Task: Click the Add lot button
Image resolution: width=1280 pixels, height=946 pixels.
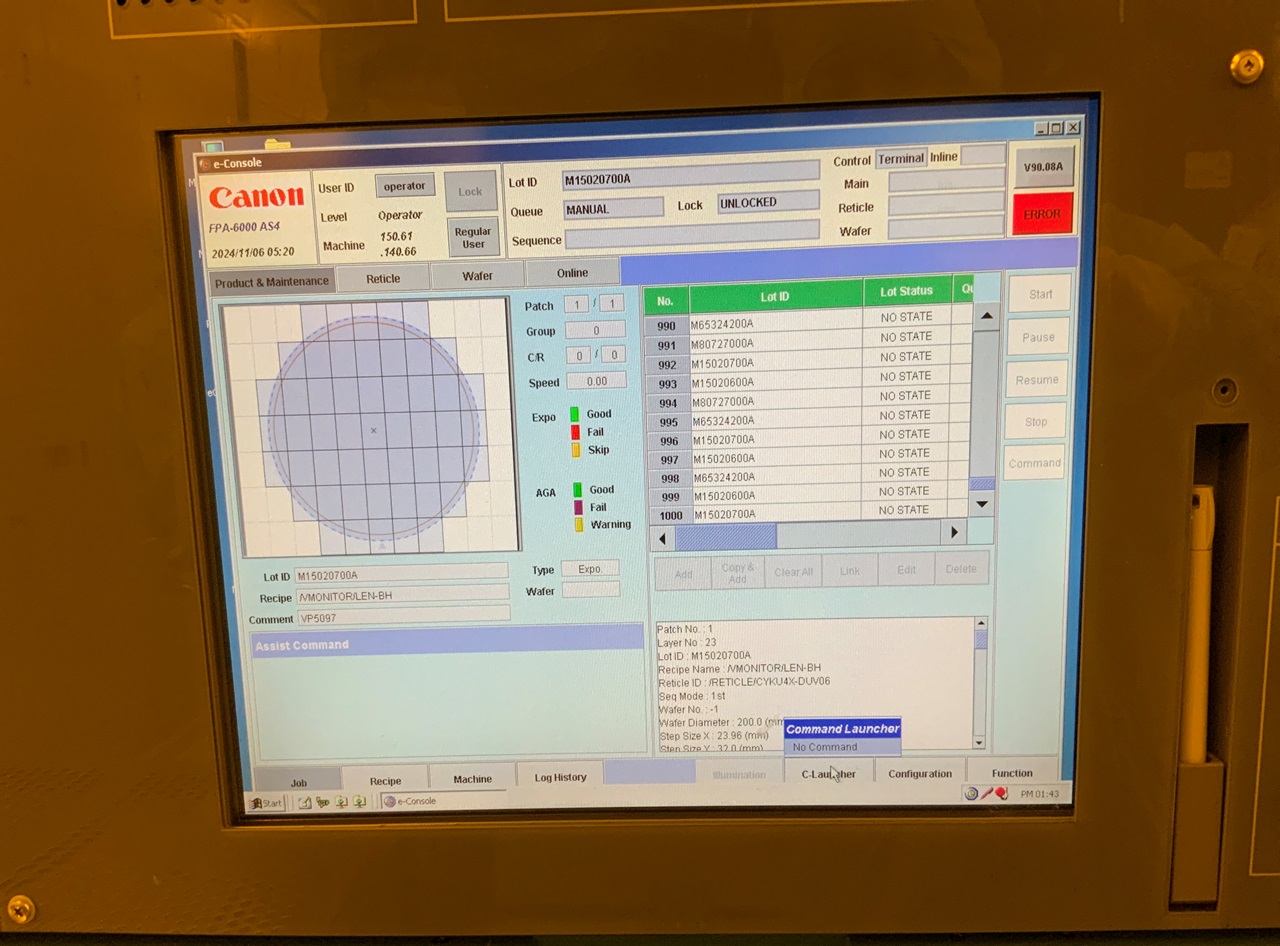Action: click(683, 574)
